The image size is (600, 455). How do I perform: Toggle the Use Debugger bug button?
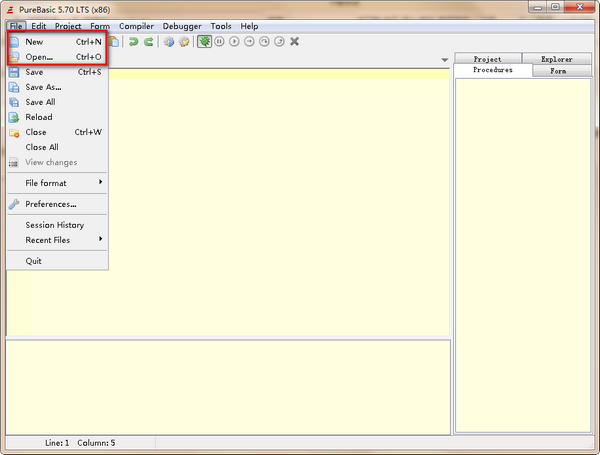click(x=204, y=42)
